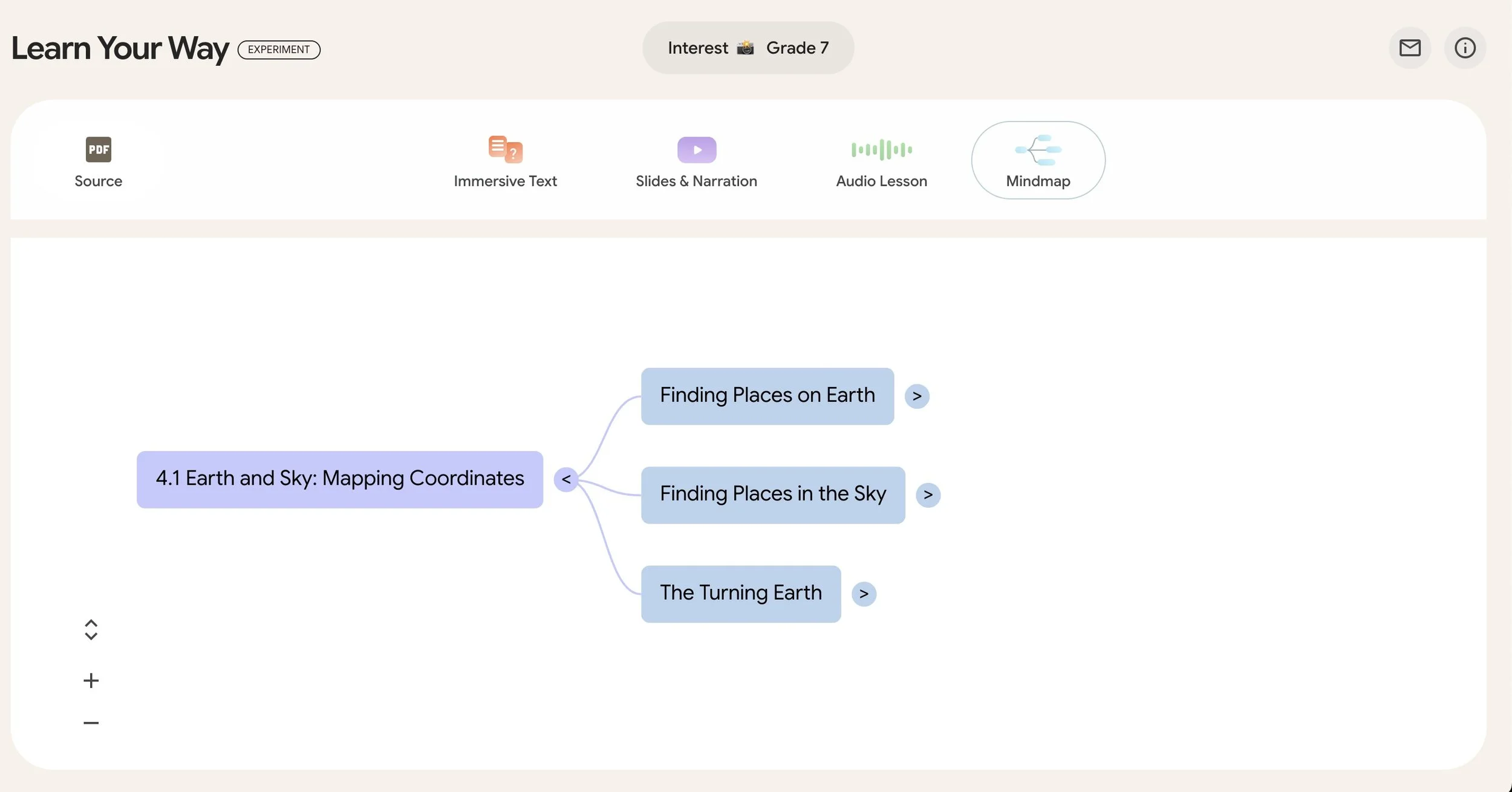Select the Finding Places on Earth node

pyautogui.click(x=767, y=396)
